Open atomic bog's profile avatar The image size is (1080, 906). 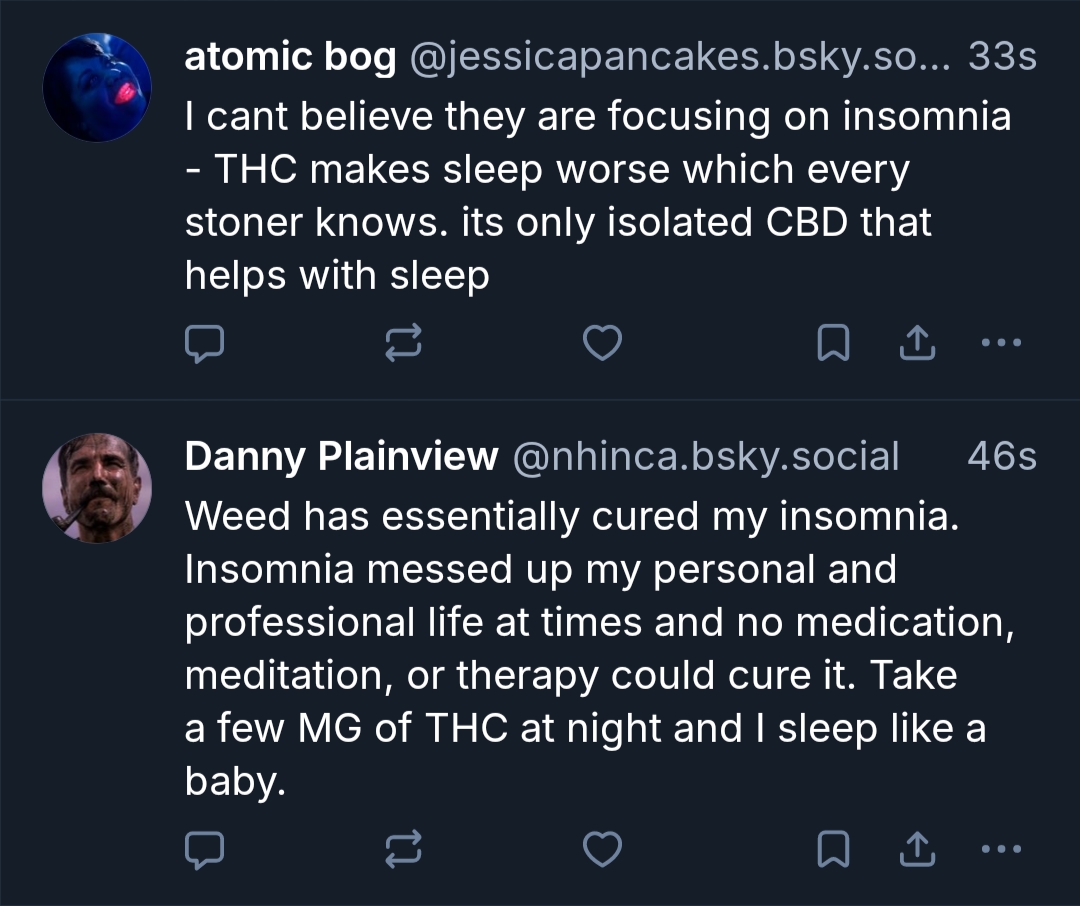[97, 87]
